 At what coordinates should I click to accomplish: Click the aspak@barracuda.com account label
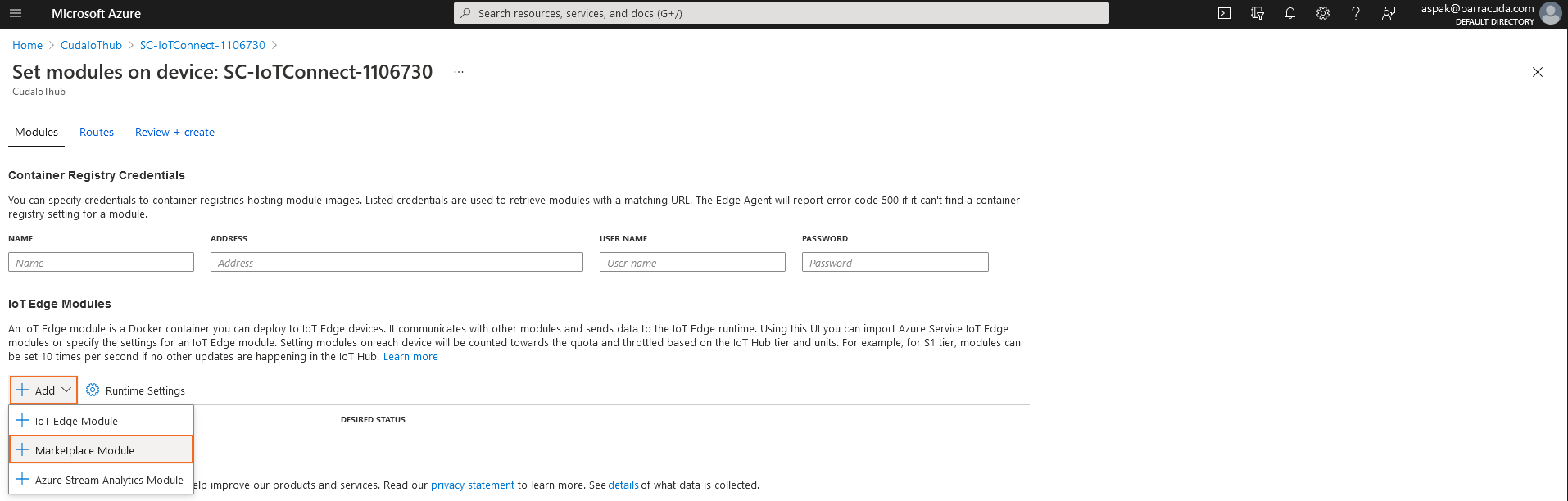(1477, 8)
